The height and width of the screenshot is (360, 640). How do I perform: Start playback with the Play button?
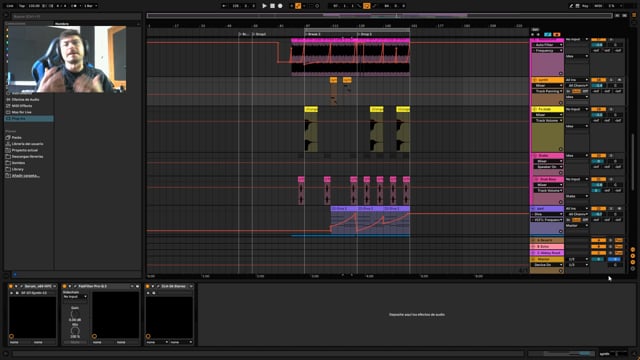coord(264,6)
